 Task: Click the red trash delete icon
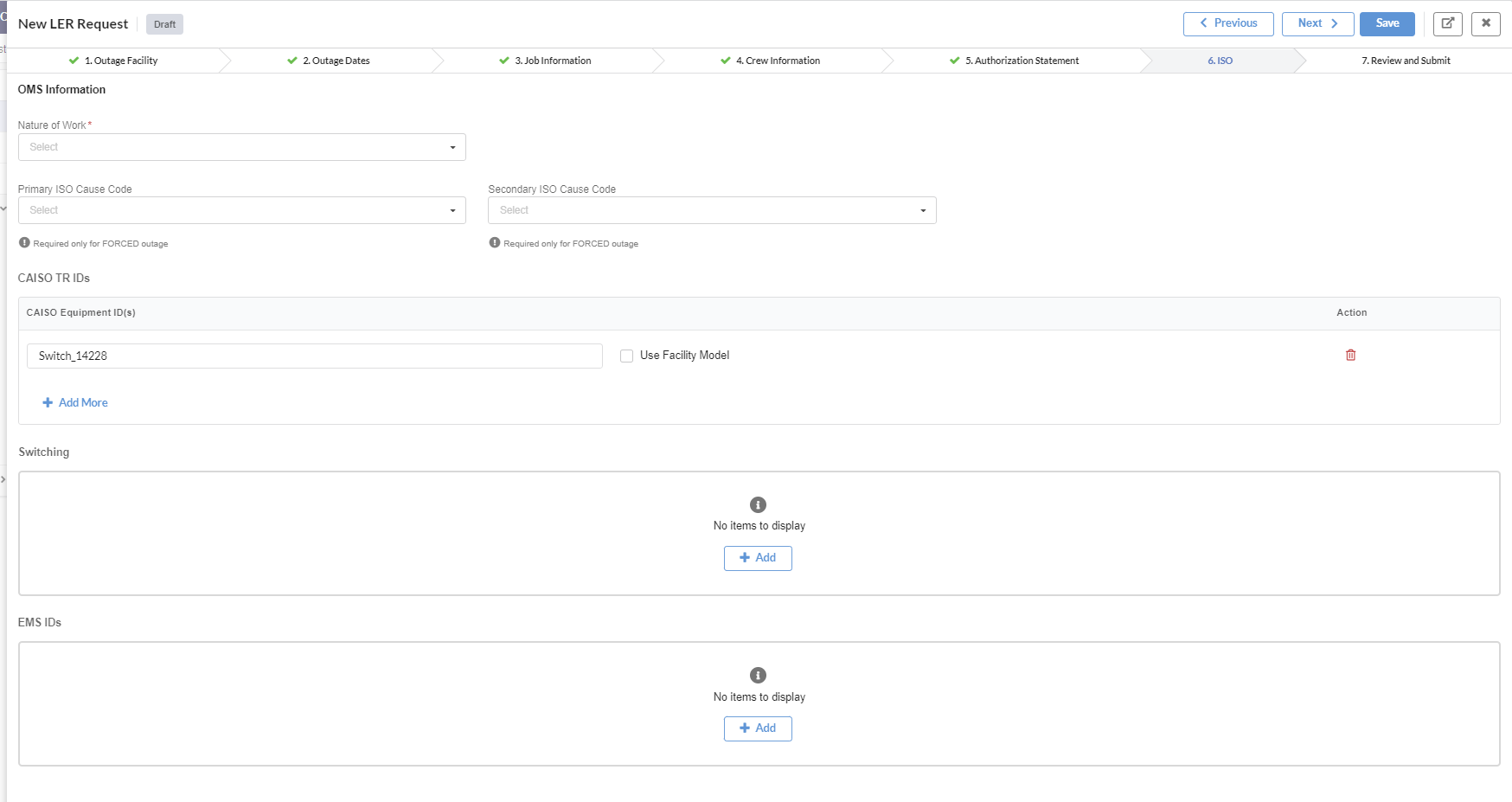(1350, 355)
